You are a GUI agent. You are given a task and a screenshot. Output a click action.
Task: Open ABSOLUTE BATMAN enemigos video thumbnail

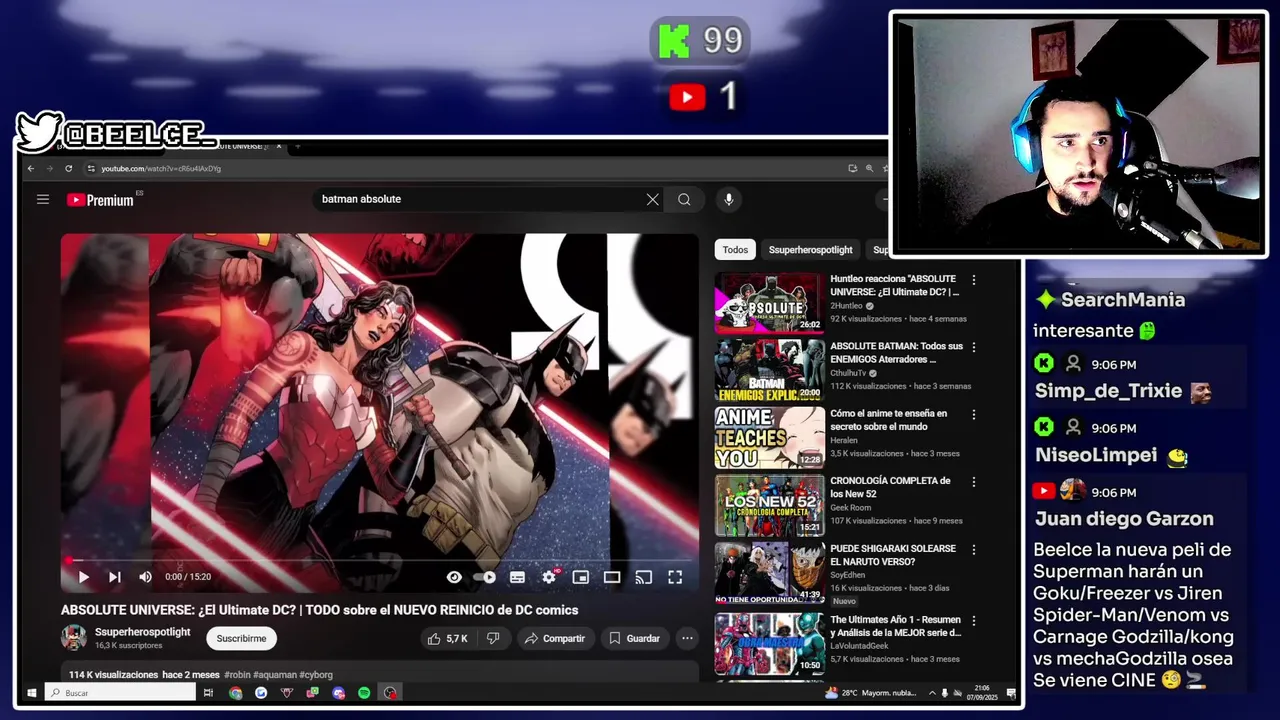769,370
